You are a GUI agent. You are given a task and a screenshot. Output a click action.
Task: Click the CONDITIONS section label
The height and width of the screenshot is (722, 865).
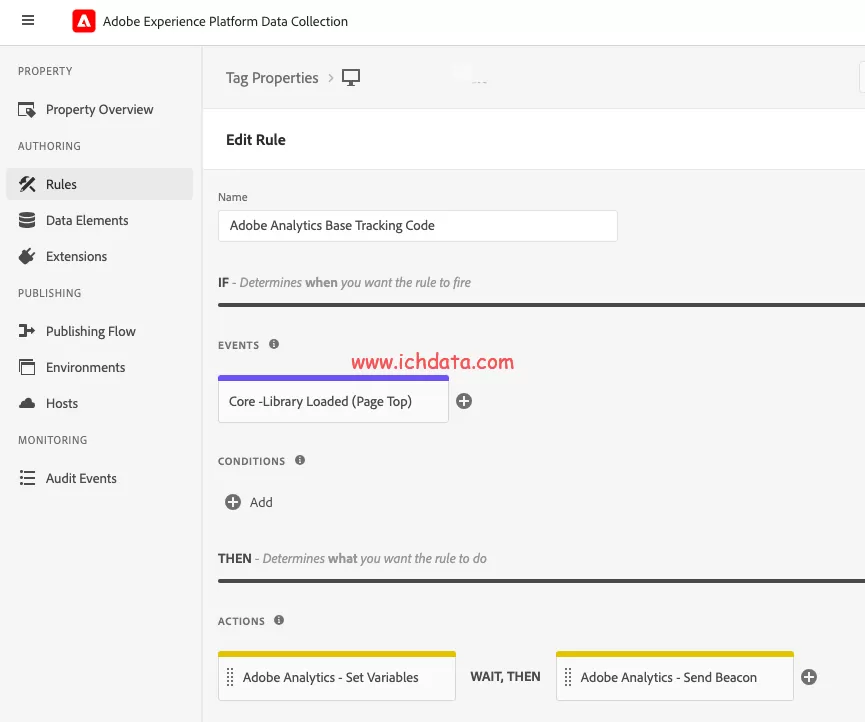pyautogui.click(x=252, y=461)
